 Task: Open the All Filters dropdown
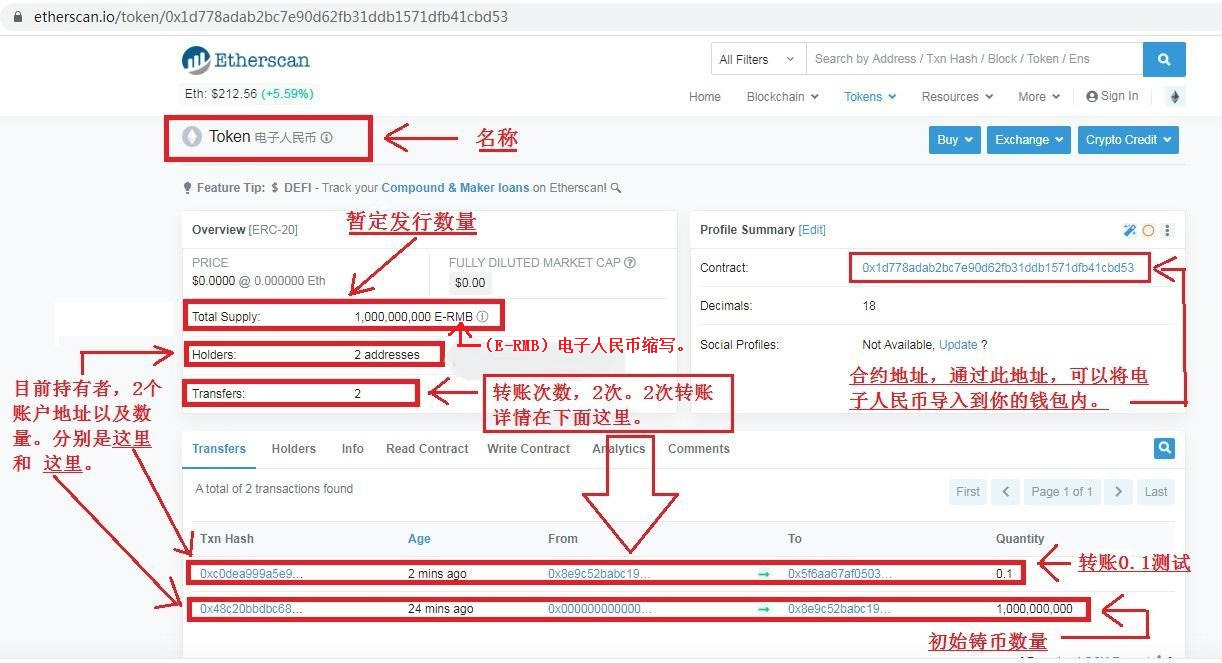coord(757,59)
